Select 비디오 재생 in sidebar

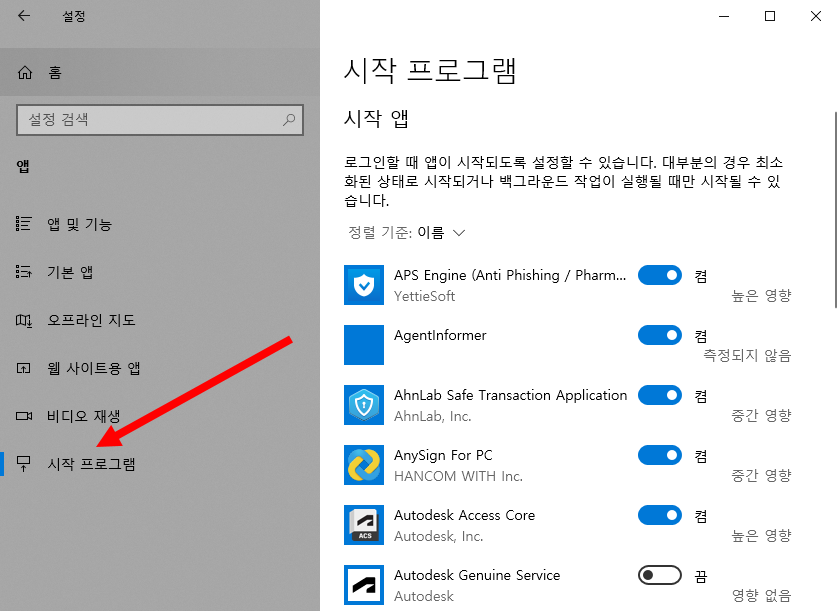(x=159, y=416)
